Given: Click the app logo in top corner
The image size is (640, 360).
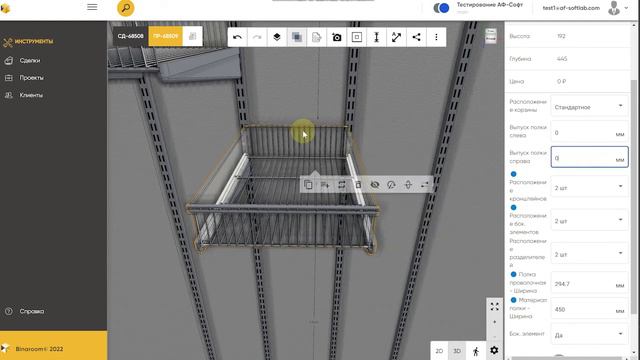Looking at the screenshot, I should [x=5, y=8].
